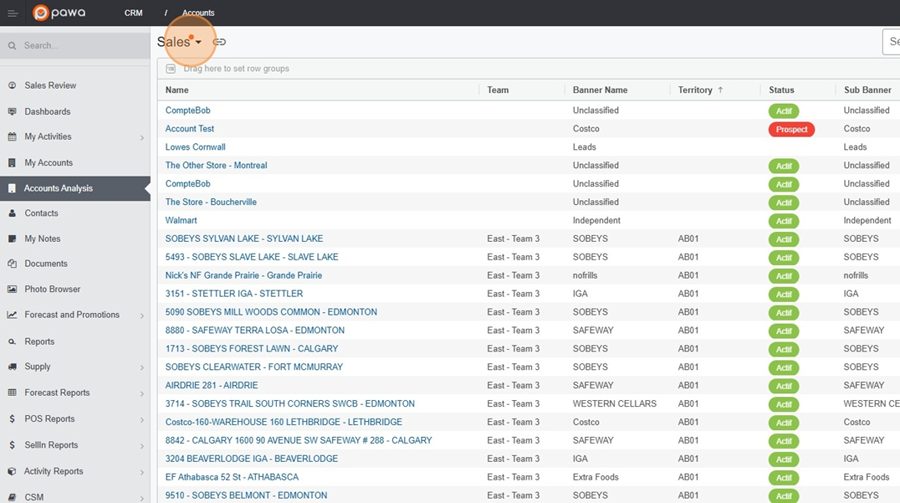Open the Walmart account link
Image resolution: width=900 pixels, height=503 pixels.
181,220
